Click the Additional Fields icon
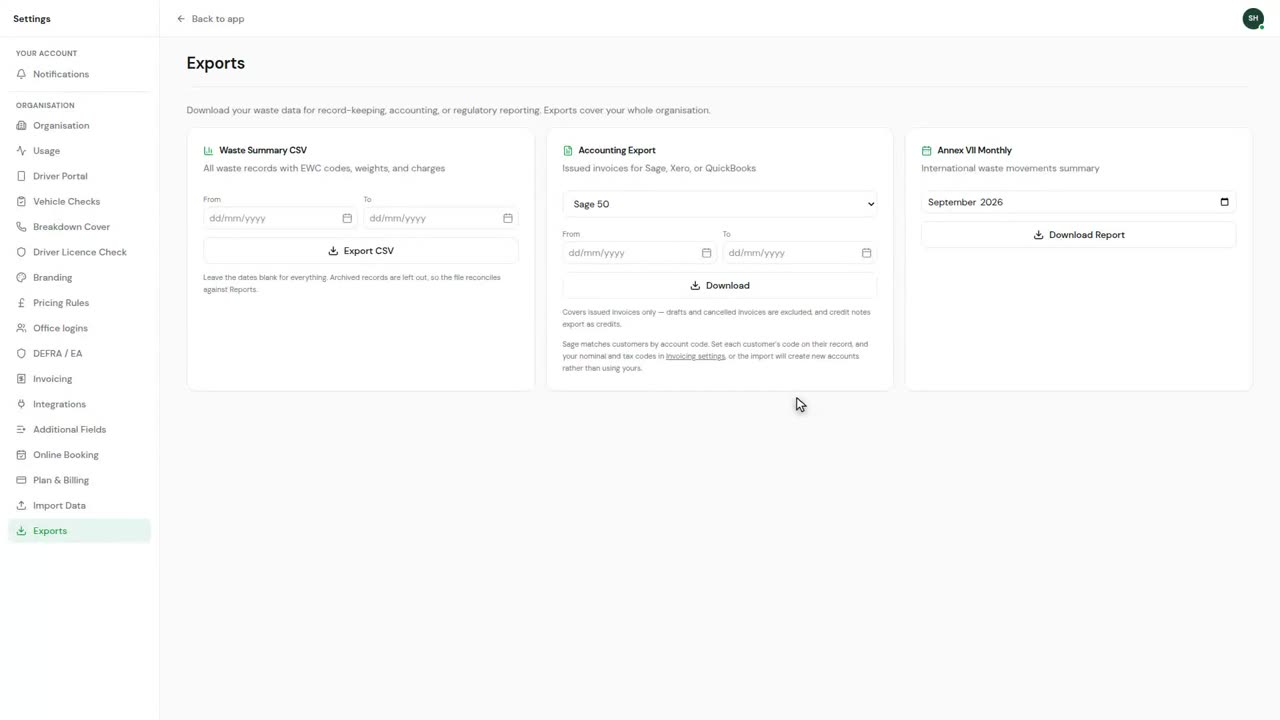The image size is (1280, 720). point(21,430)
